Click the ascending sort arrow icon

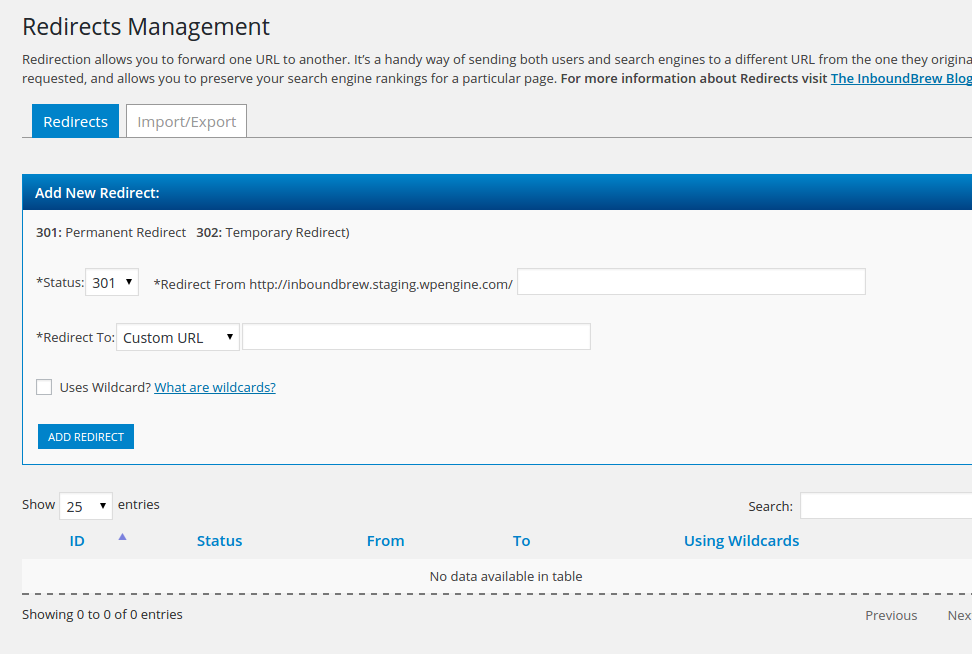[122, 537]
